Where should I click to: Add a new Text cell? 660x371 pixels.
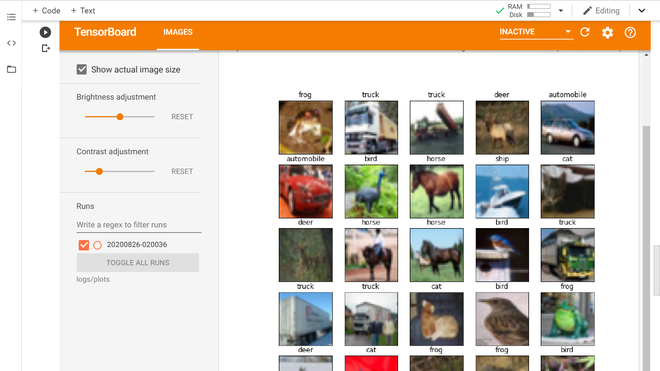(x=83, y=11)
